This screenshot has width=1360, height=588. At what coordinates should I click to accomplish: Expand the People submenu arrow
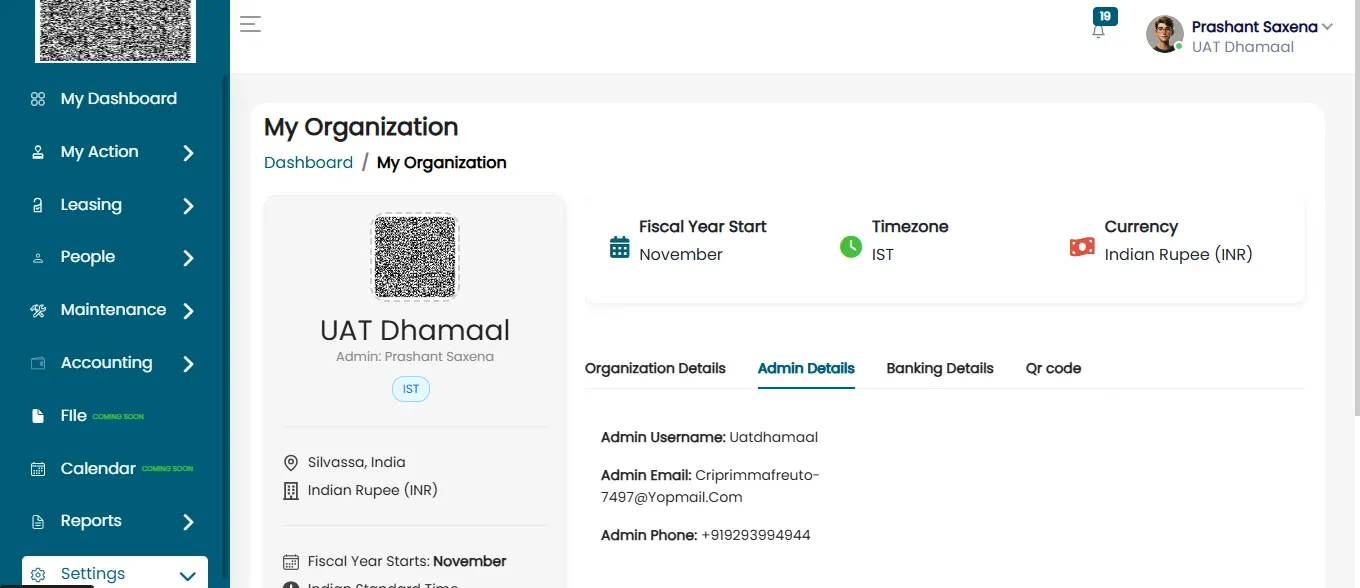click(188, 258)
